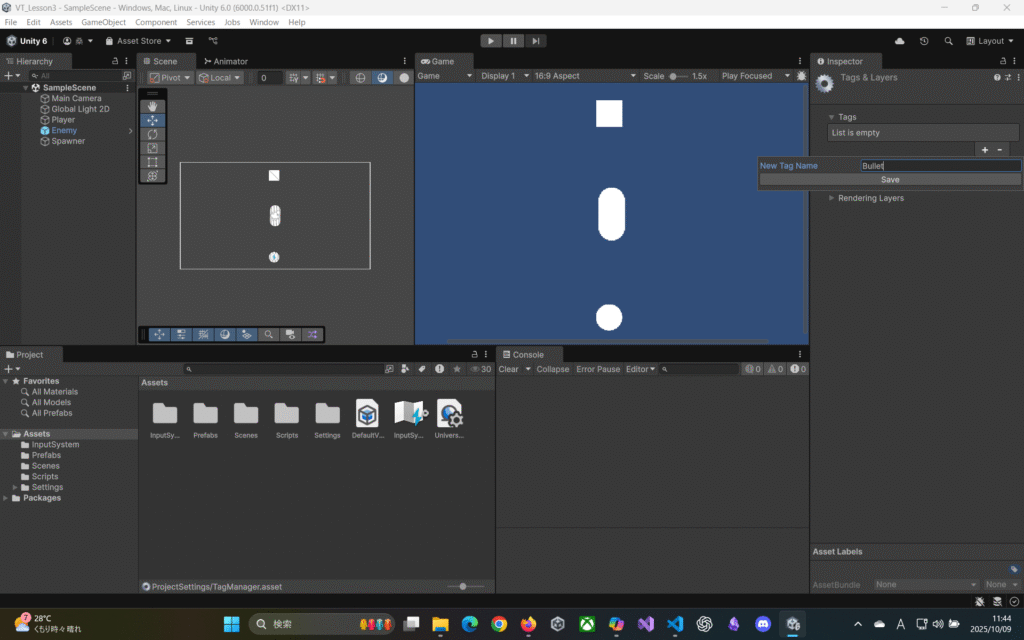Choose the Rect tool in Scene toolbar

pos(152,162)
